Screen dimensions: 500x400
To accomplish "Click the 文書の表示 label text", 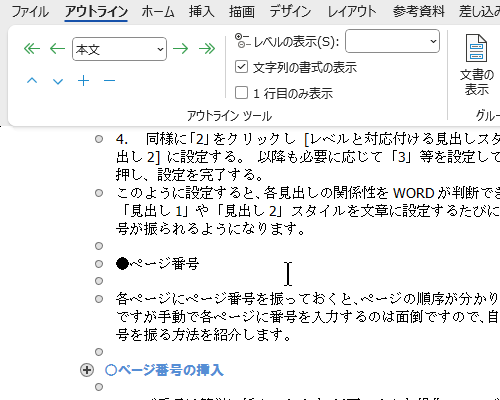I will pyautogui.click(x=477, y=82).
